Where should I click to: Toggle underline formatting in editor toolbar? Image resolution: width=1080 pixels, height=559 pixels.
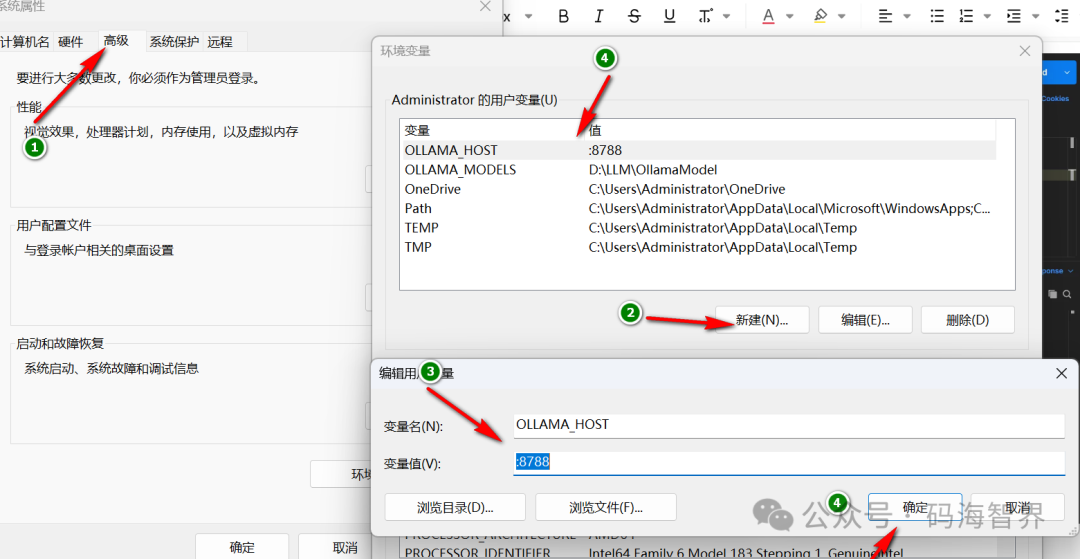click(x=669, y=17)
